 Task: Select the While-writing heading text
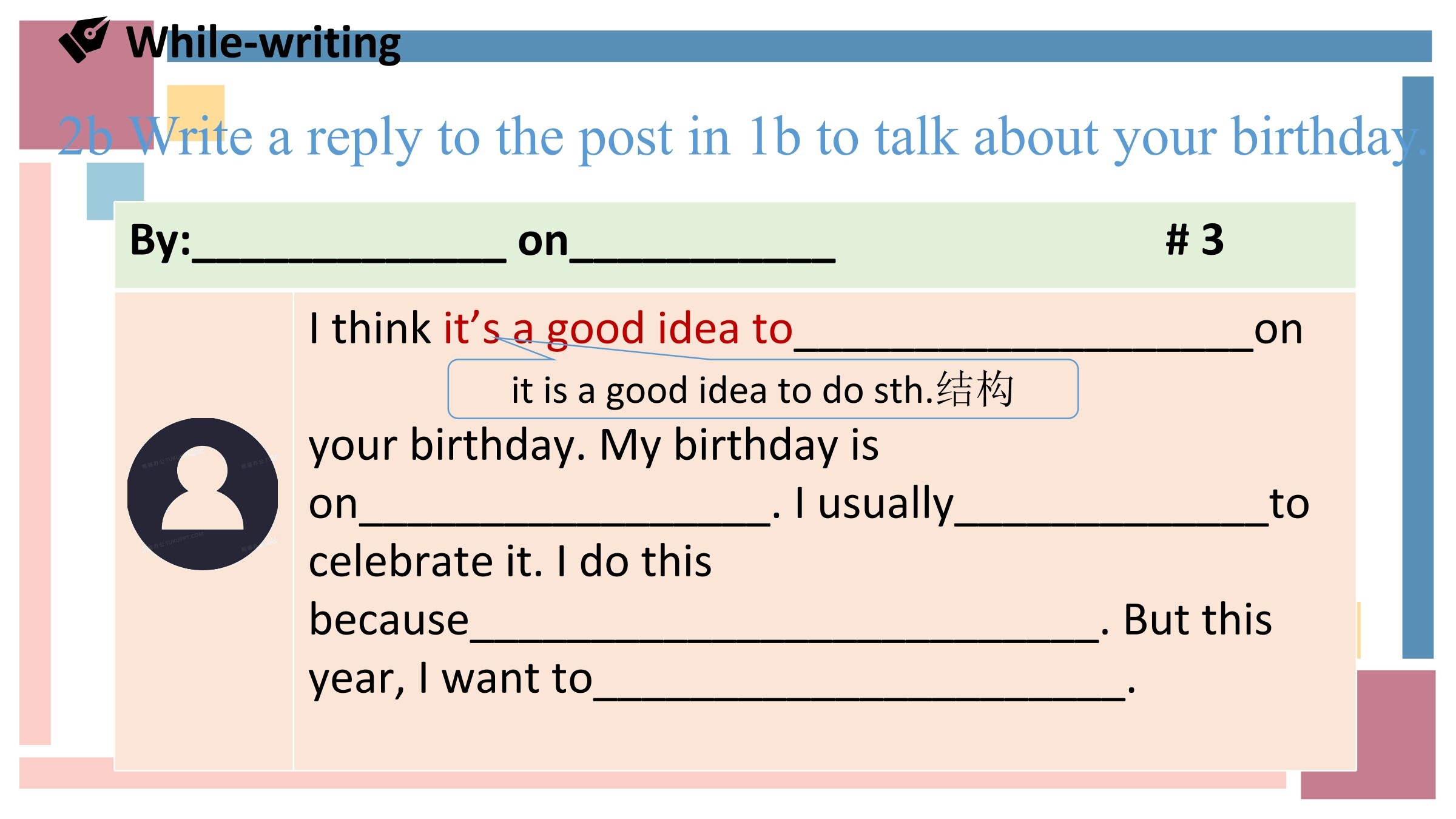pos(263,44)
